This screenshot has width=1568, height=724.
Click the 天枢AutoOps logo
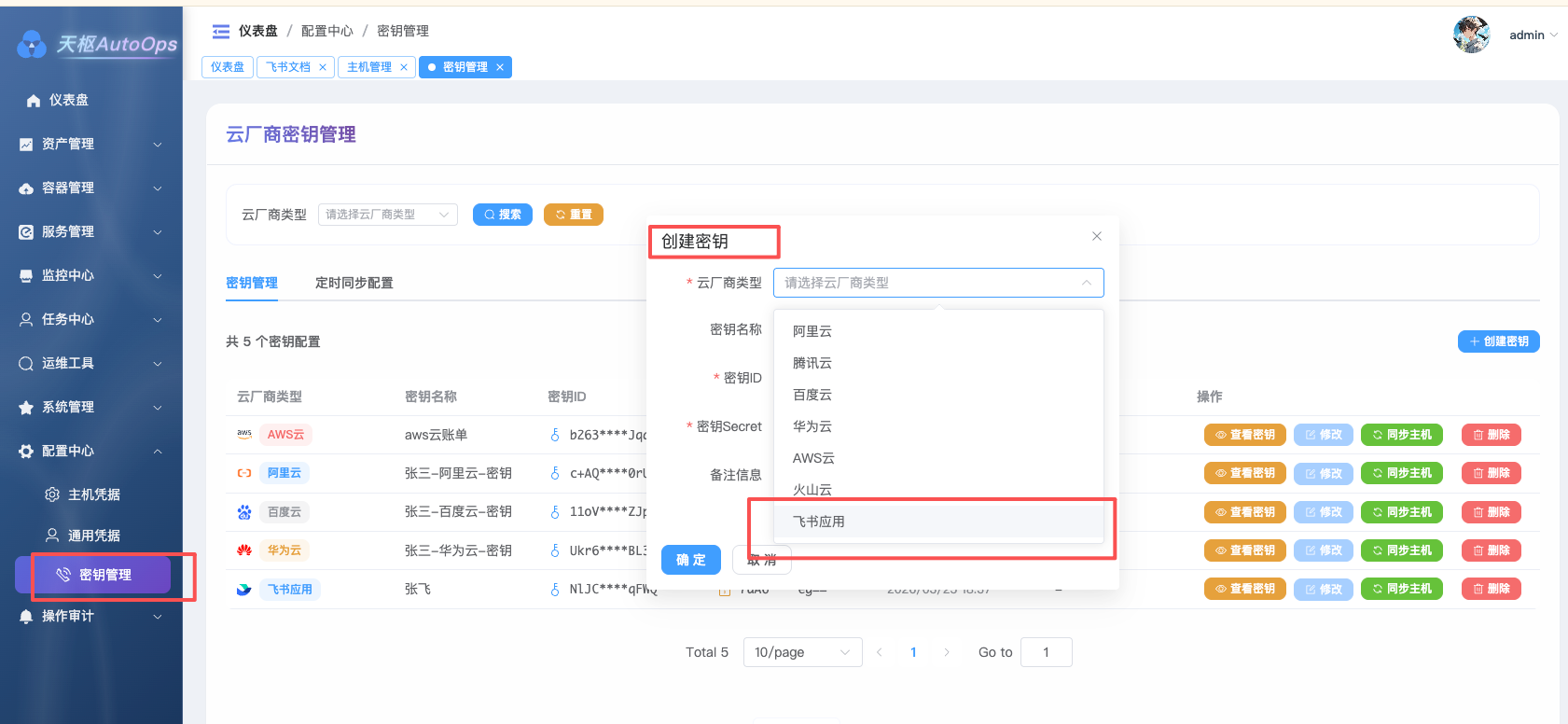97,44
